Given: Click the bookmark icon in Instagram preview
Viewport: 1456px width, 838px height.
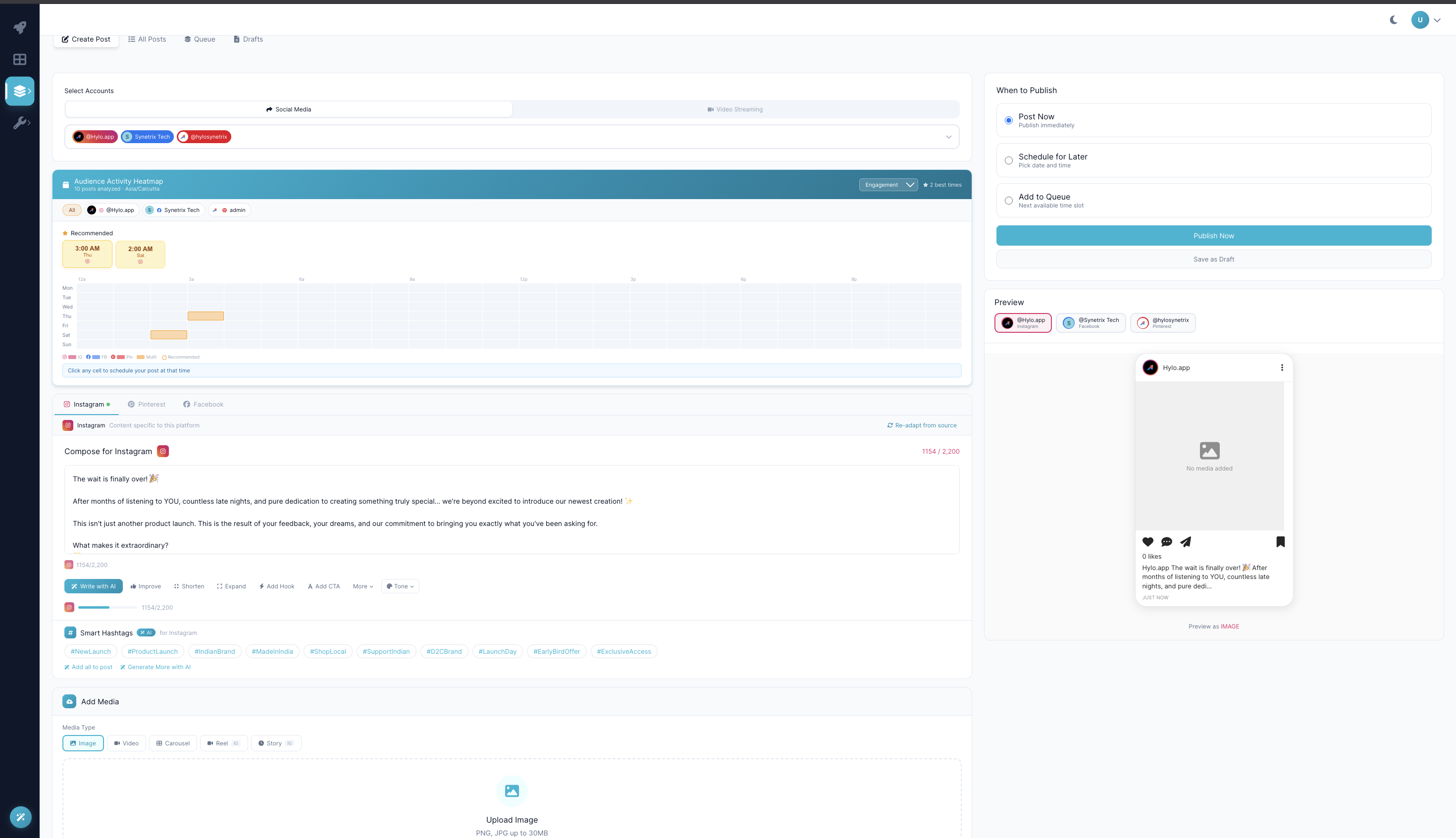Looking at the screenshot, I should point(1280,542).
